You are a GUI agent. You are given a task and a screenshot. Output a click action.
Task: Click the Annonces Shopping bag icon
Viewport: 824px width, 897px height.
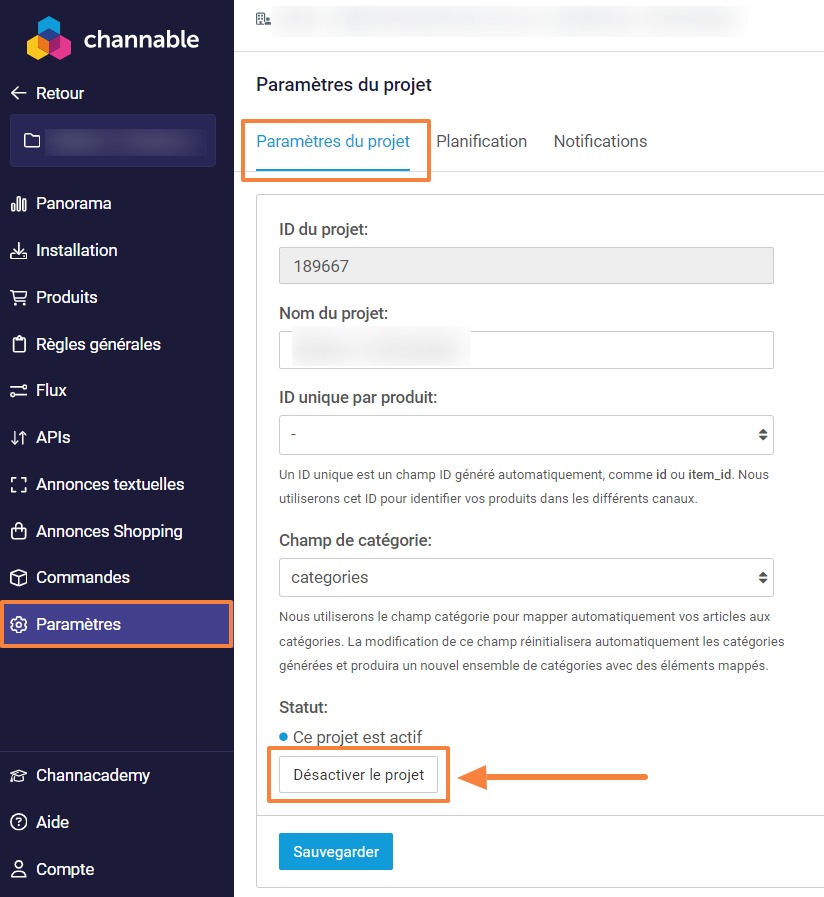[18, 531]
